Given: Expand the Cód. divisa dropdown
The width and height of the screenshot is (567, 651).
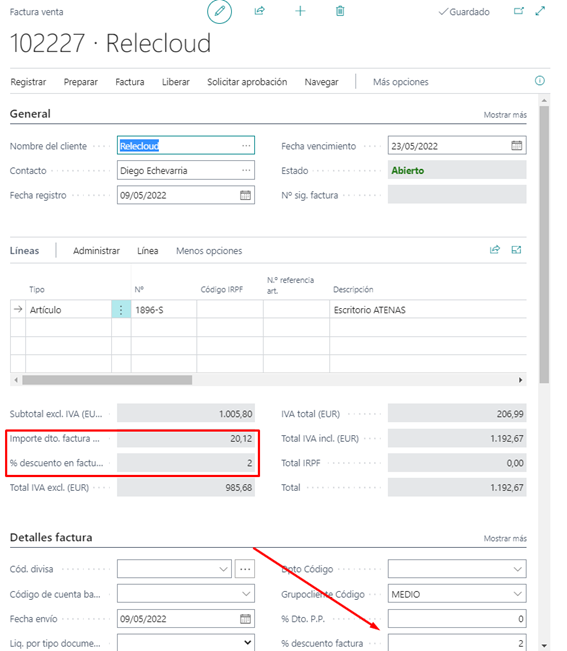Looking at the screenshot, I should pyautogui.click(x=224, y=569).
